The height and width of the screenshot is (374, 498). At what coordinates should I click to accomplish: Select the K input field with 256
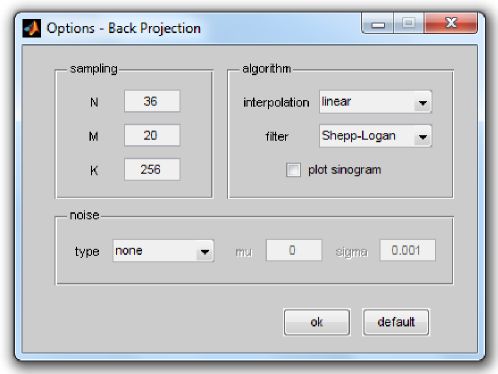coord(152,169)
